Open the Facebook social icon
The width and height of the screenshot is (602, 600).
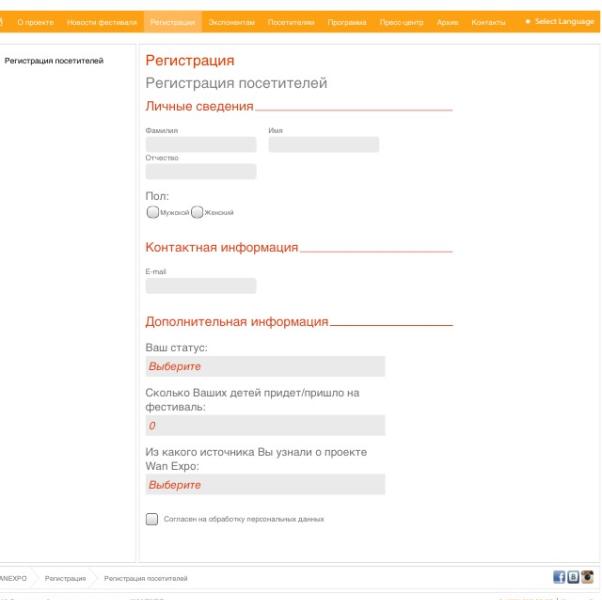pyautogui.click(x=559, y=577)
